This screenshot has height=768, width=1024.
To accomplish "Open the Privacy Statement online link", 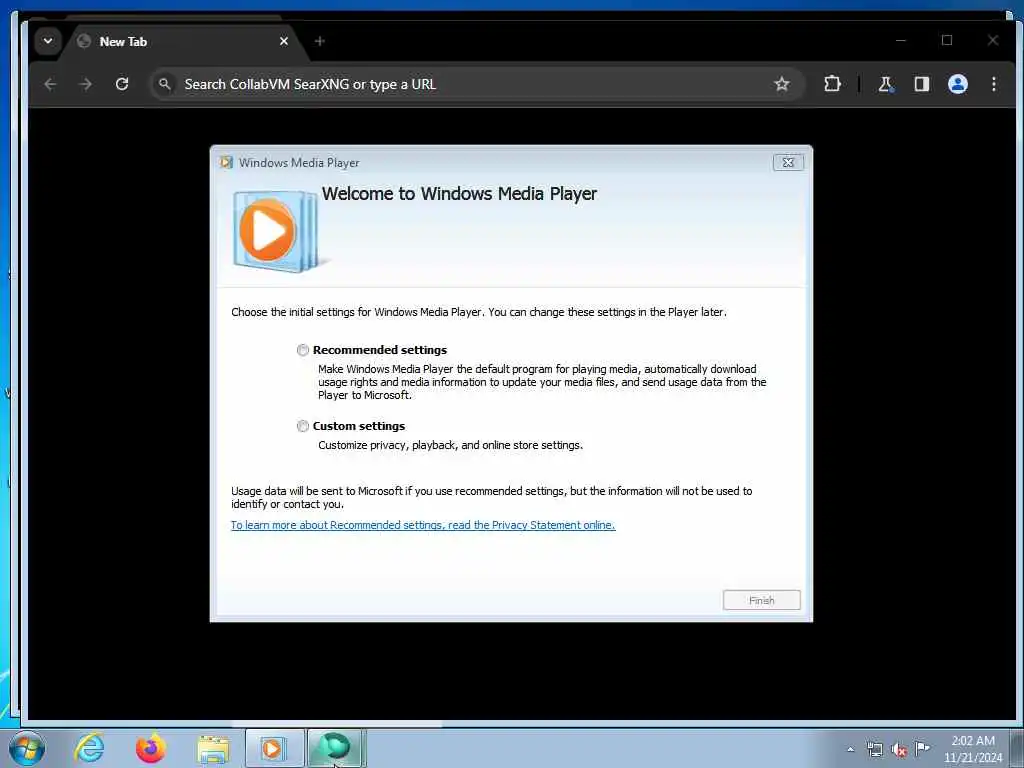I will (423, 525).
